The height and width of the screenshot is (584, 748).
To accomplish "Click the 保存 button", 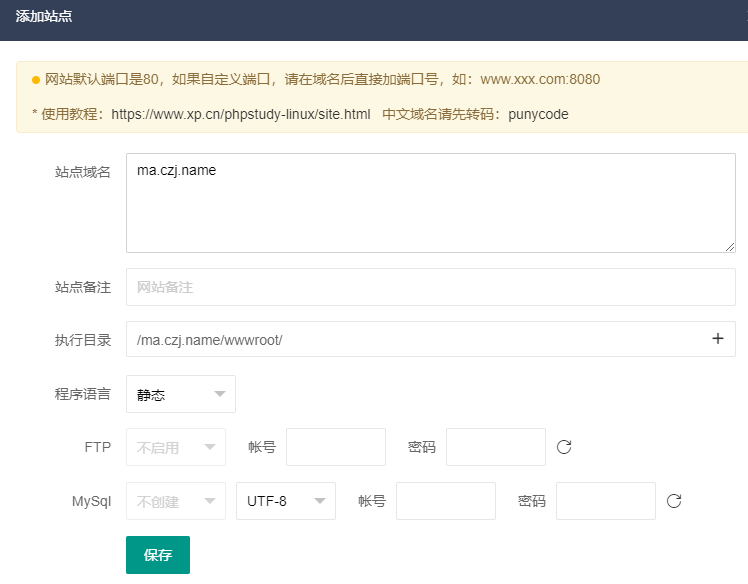I will 158,555.
